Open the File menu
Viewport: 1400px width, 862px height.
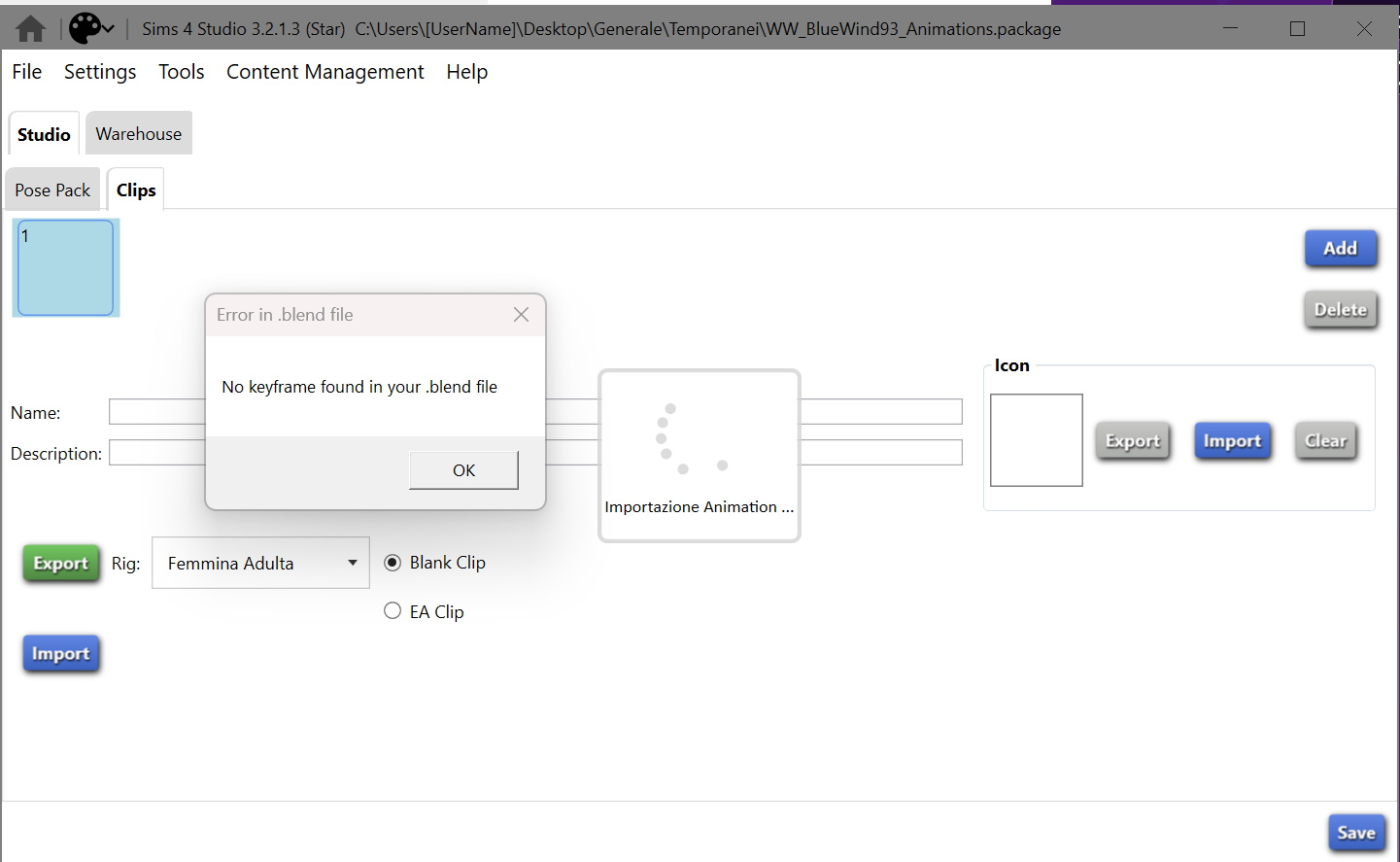tap(27, 72)
